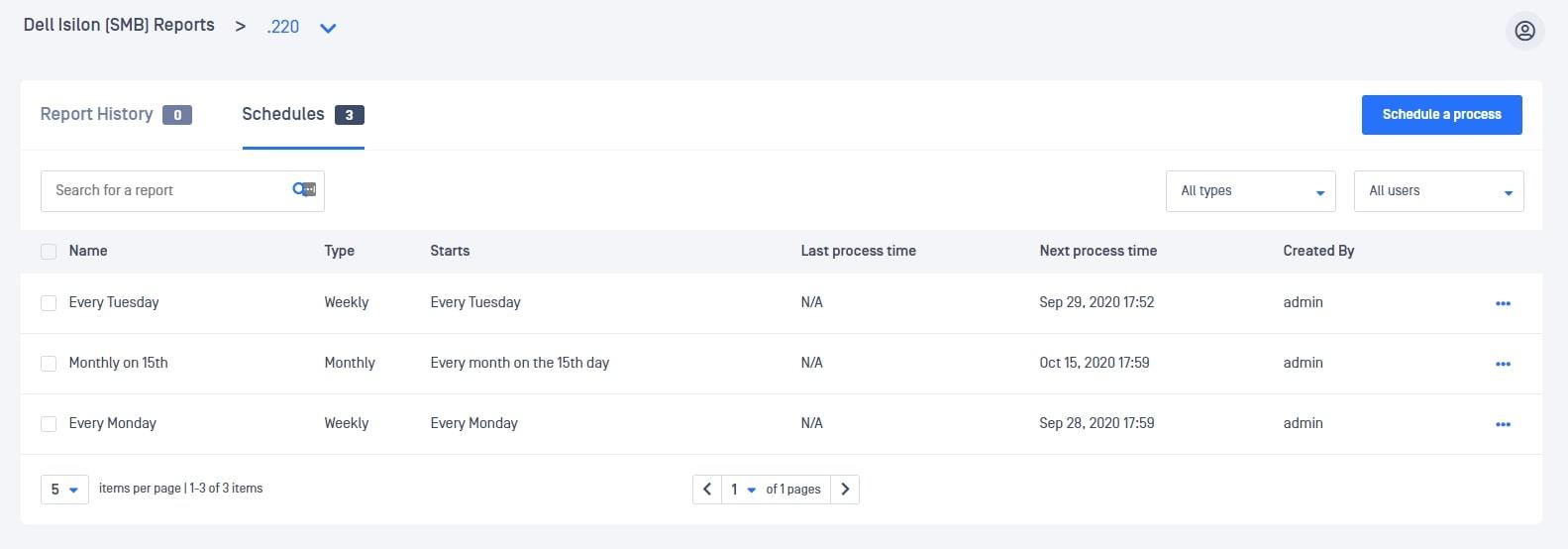Open actions menu for Monthly on 15th
Image resolution: width=1568 pixels, height=549 pixels.
[1503, 364]
